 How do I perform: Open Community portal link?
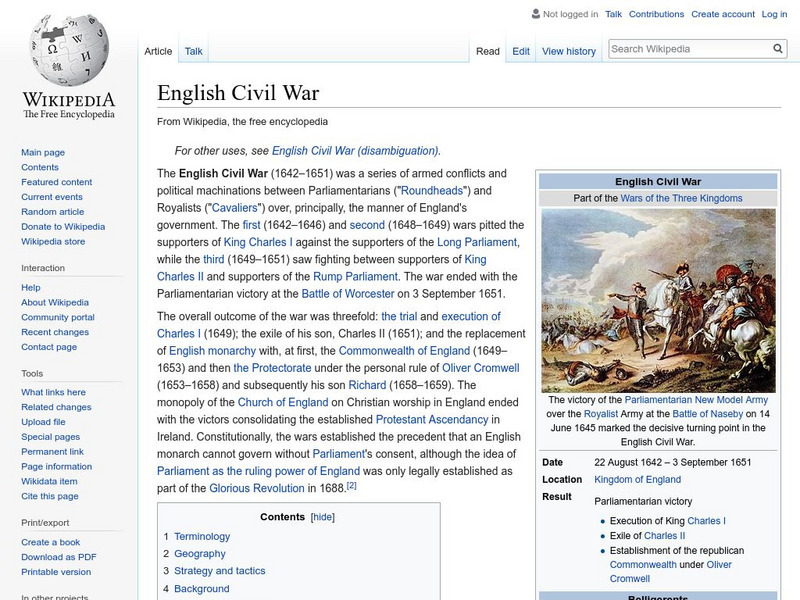[58, 317]
